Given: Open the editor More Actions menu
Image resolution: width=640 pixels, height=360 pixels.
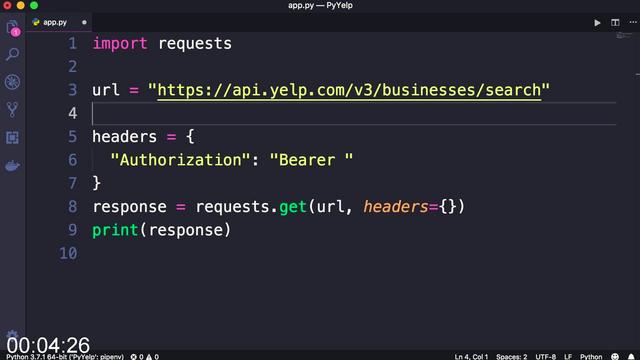Looking at the screenshot, I should (x=633, y=22).
